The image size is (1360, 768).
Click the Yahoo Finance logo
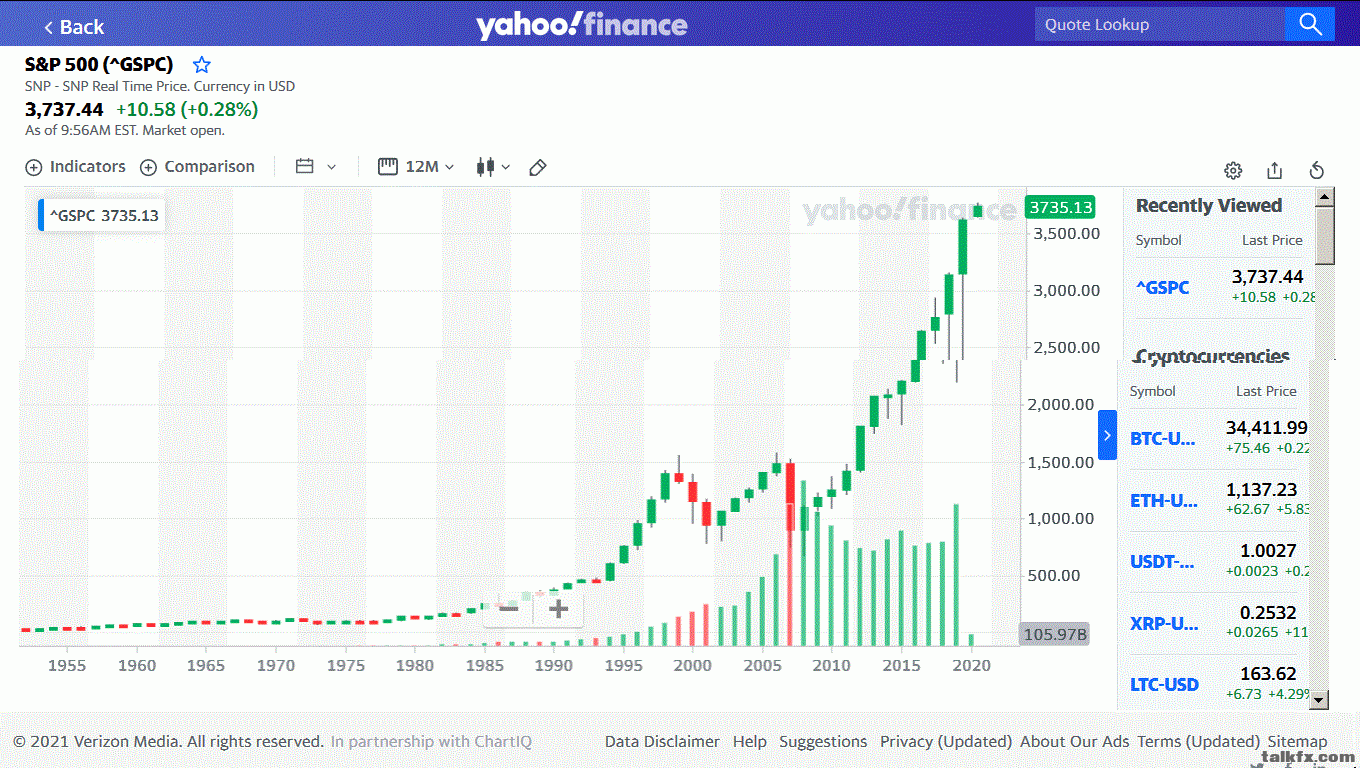[x=581, y=25]
